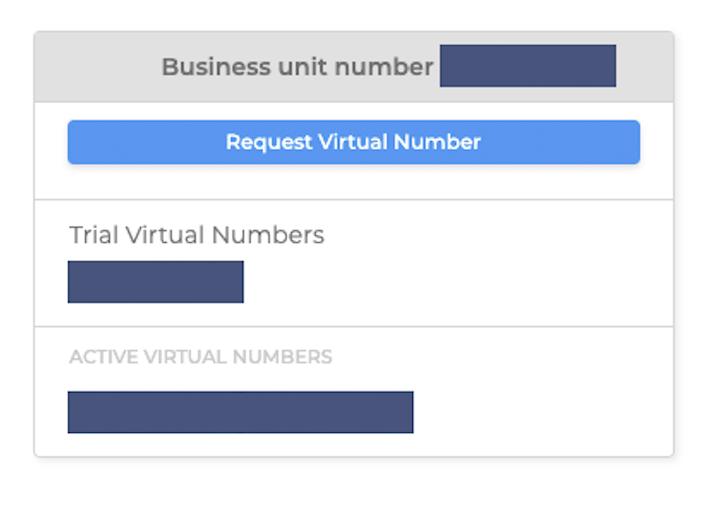This screenshot has height=512, width=704.
Task: Click the word "VIRTUAL" in the active section label
Action: coord(186,357)
